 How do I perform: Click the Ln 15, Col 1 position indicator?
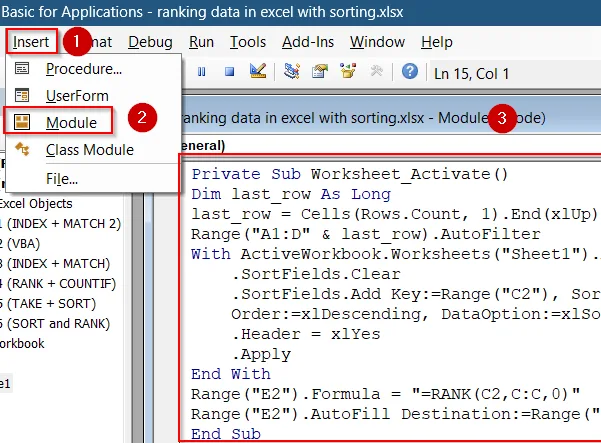471,74
